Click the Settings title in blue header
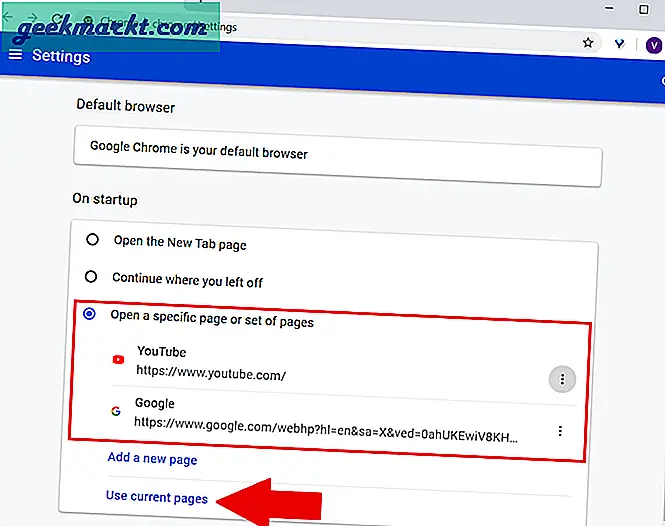 [61, 56]
